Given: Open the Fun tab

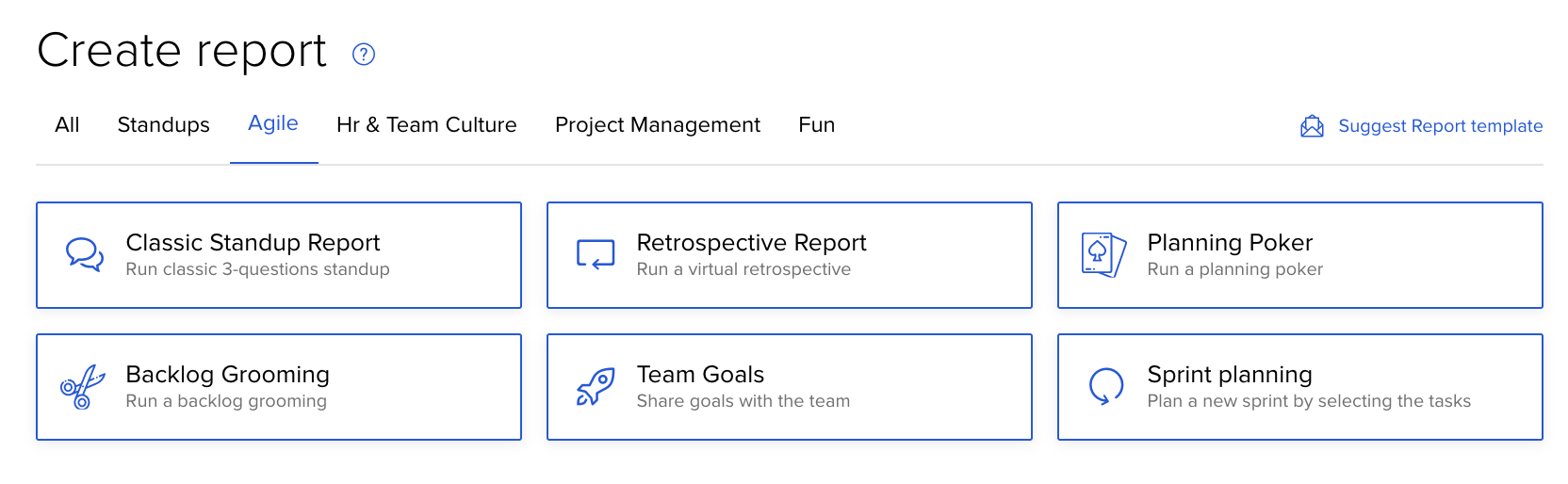Looking at the screenshot, I should pos(817,125).
